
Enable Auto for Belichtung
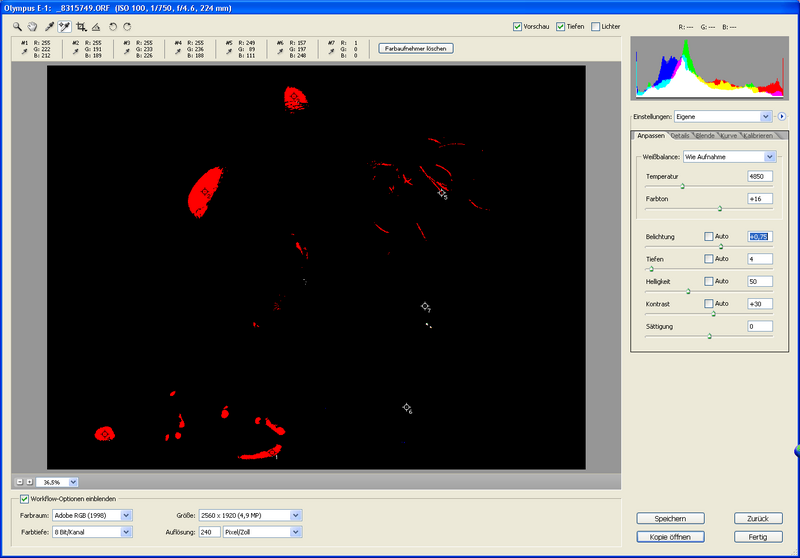point(709,237)
